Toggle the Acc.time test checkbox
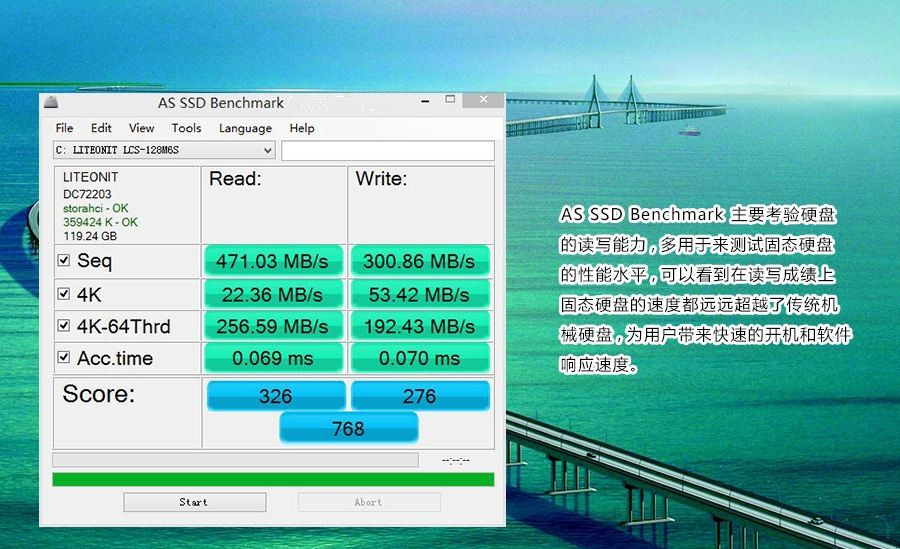Image resolution: width=900 pixels, height=549 pixels. [x=64, y=357]
